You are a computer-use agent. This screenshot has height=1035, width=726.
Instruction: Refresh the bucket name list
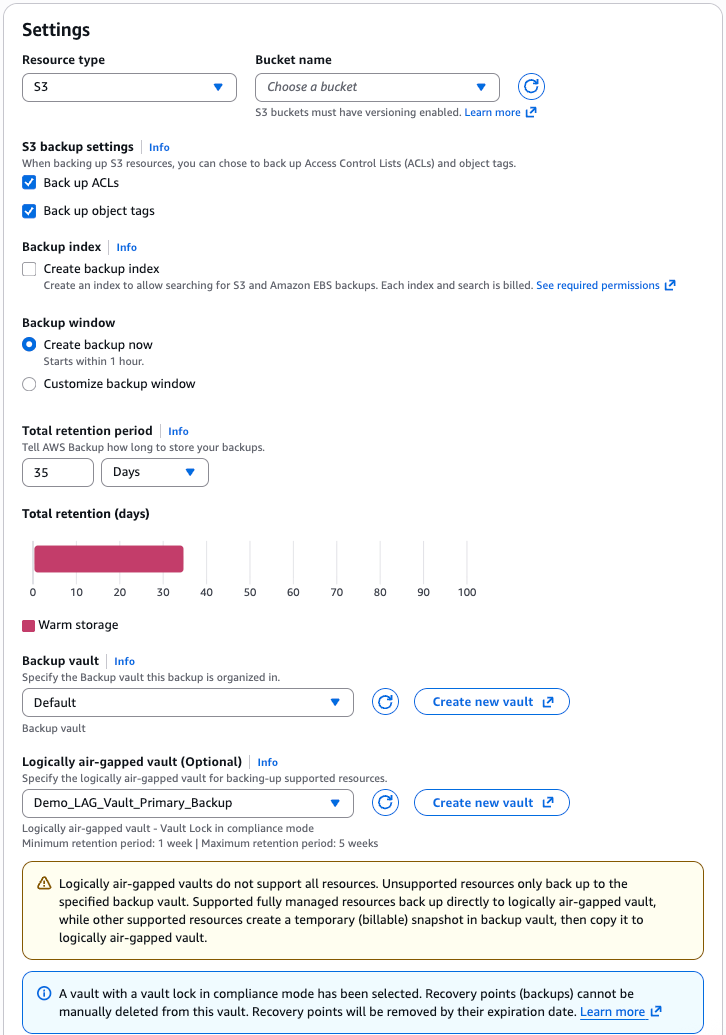(531, 87)
